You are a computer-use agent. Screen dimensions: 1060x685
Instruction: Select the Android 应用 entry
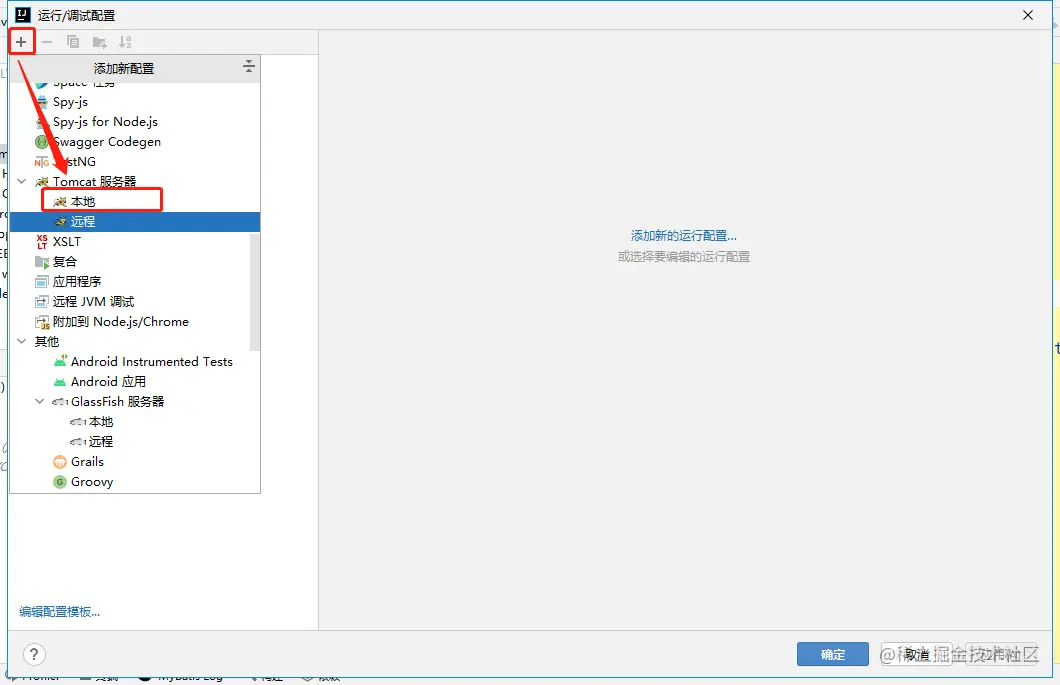coord(135,382)
